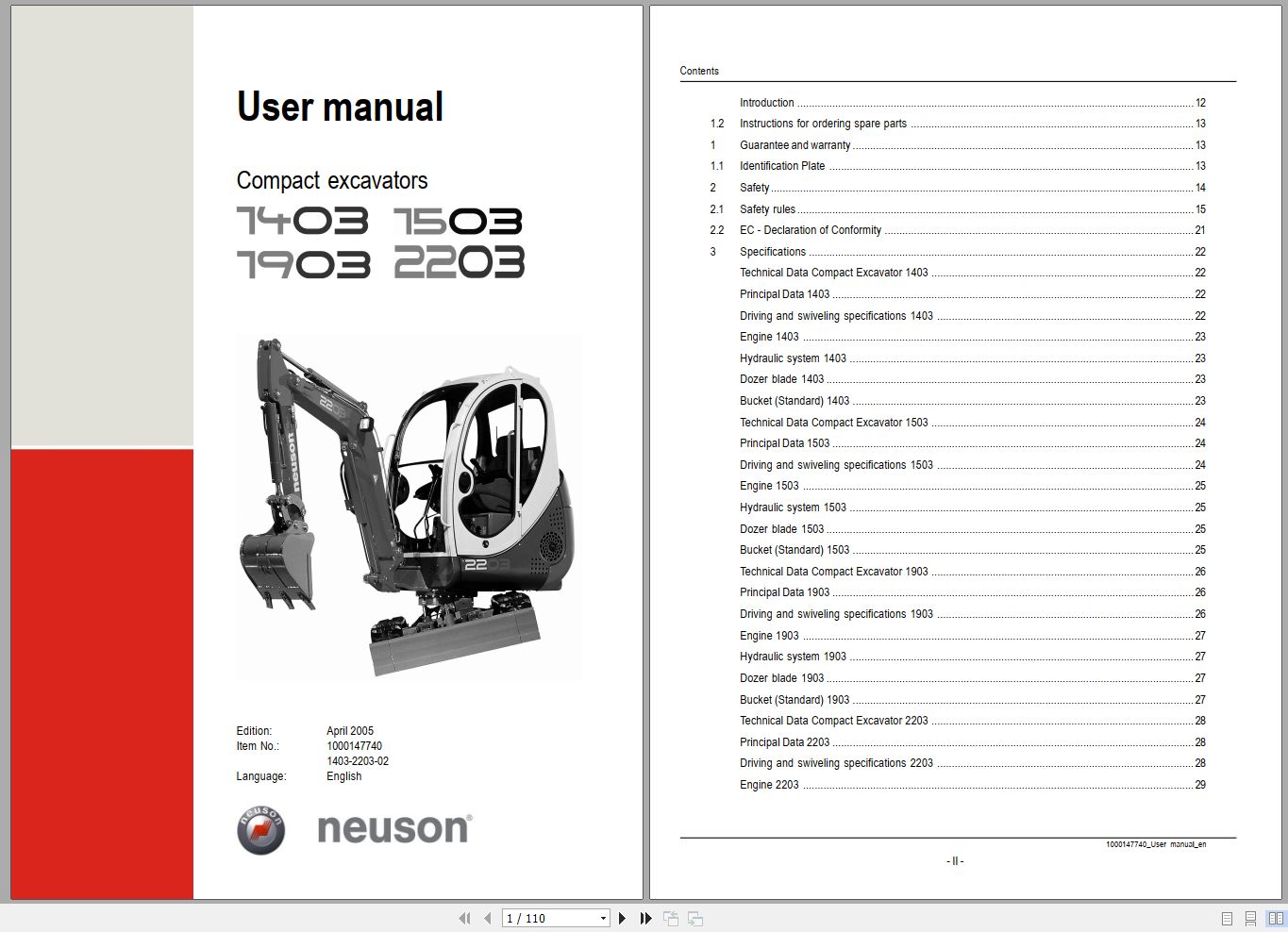The width and height of the screenshot is (1288, 932).
Task: Click the language value 'English'
Action: click(344, 776)
